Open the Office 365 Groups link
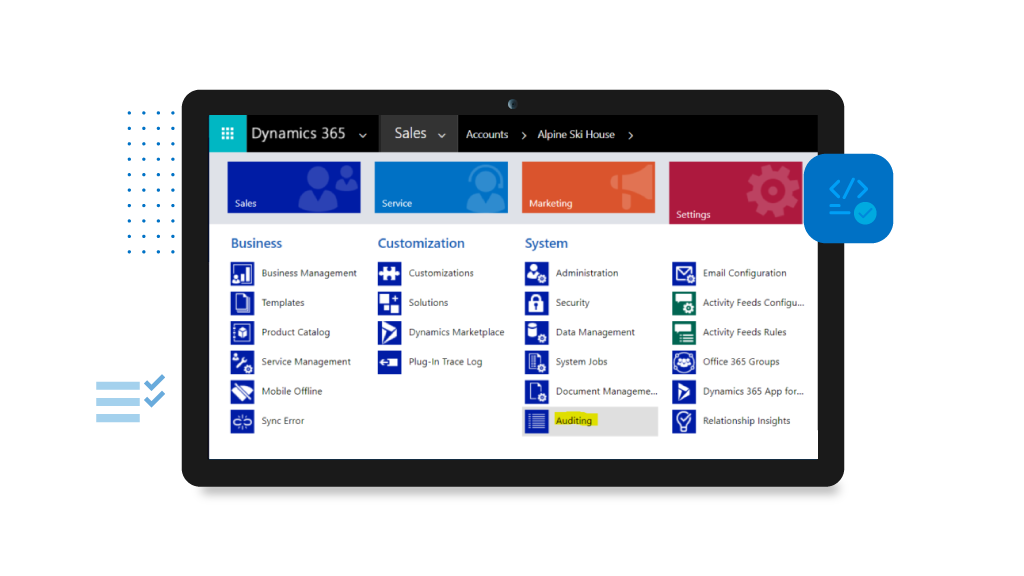 741,361
